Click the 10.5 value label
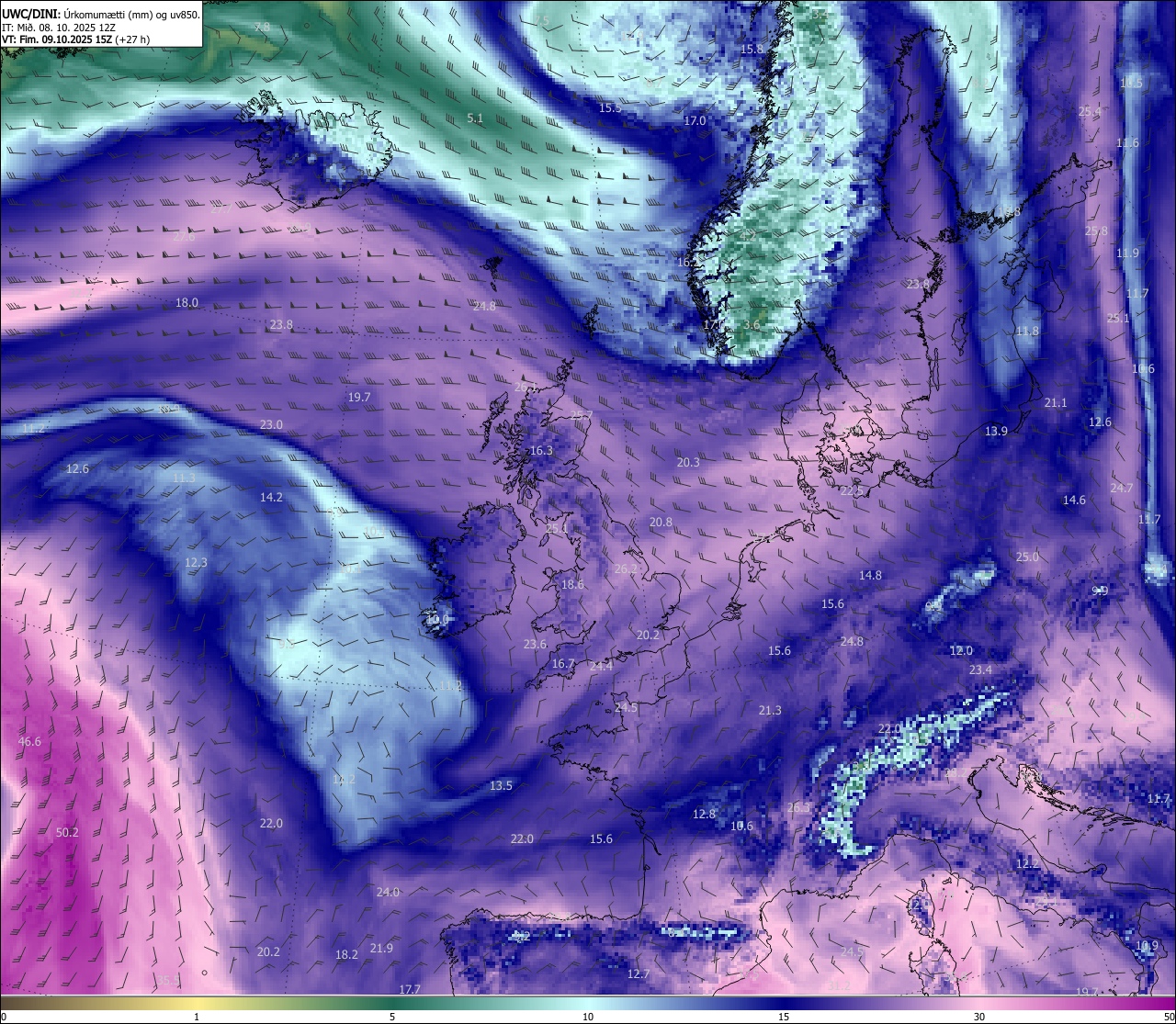Screen dimensions: 1176x1024 point(1131,83)
